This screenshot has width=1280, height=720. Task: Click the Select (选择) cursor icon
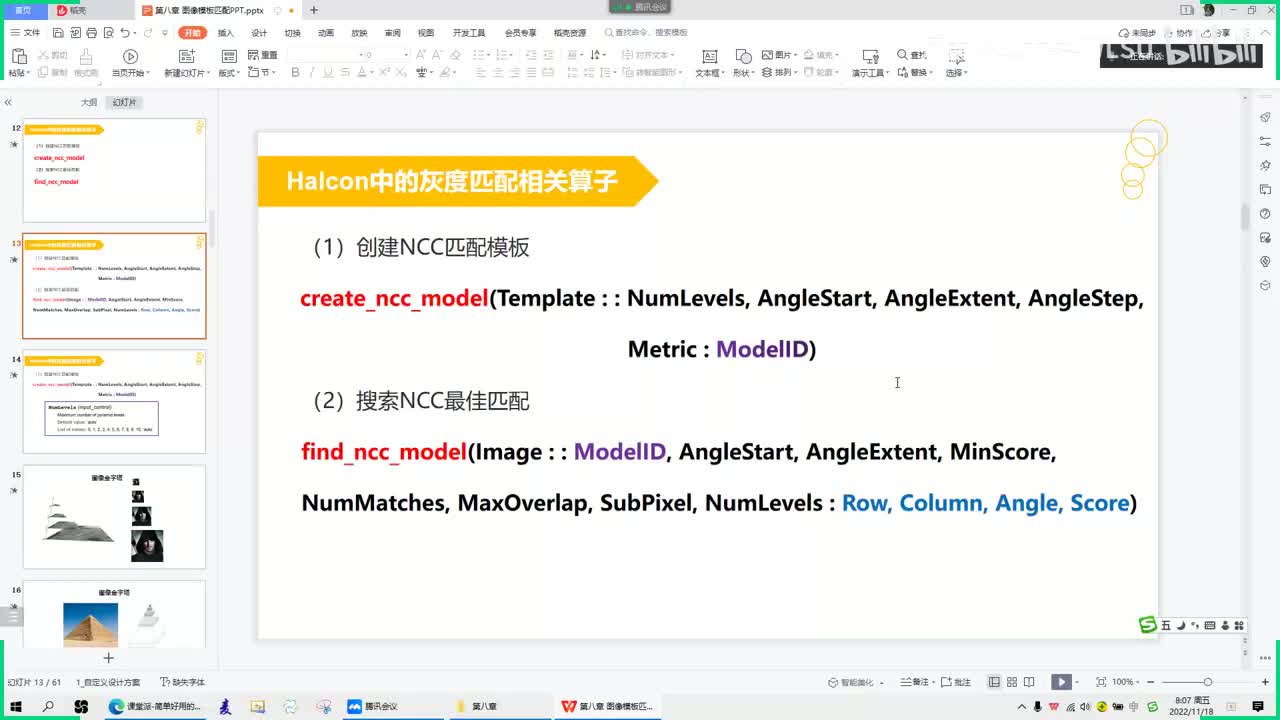click(955, 57)
